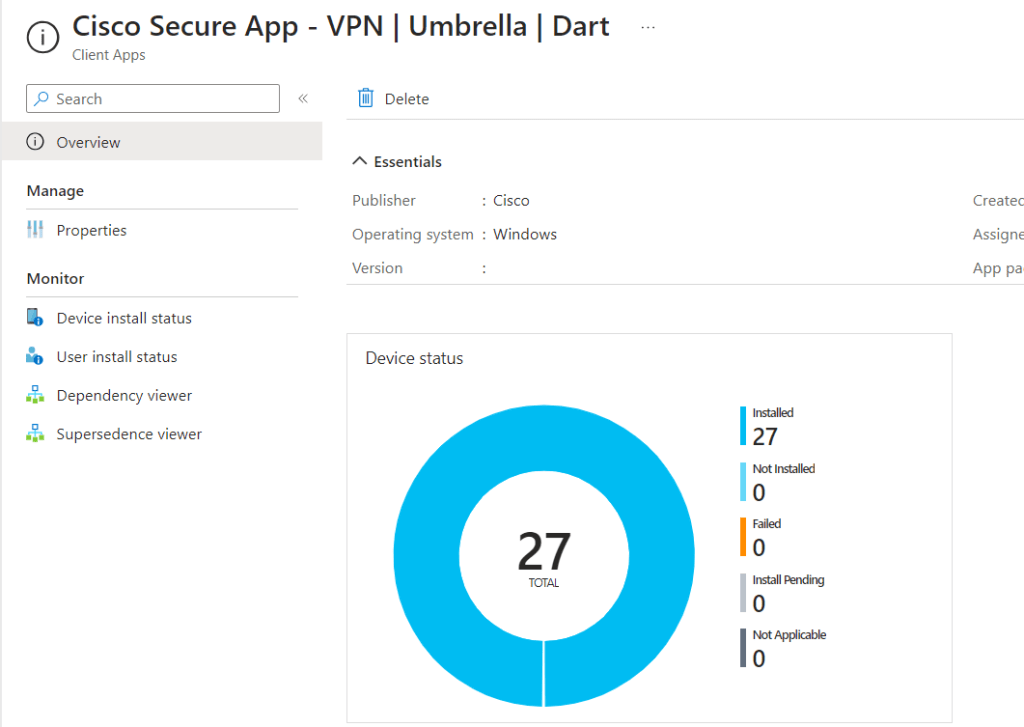The width and height of the screenshot is (1024, 727).
Task: Click the Installed blue legend swatch
Action: click(743, 426)
